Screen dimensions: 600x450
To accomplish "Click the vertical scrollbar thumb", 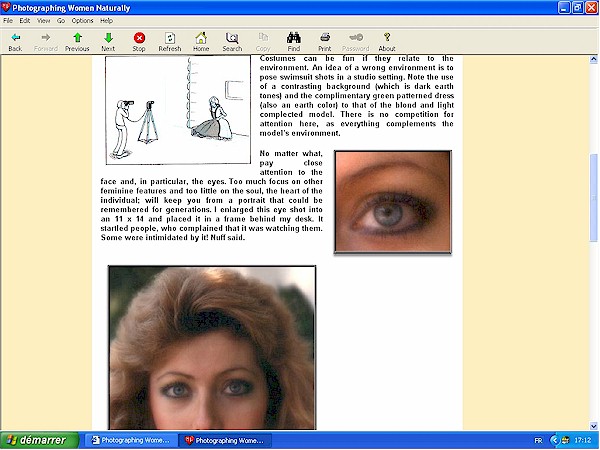I will coord(593,197).
